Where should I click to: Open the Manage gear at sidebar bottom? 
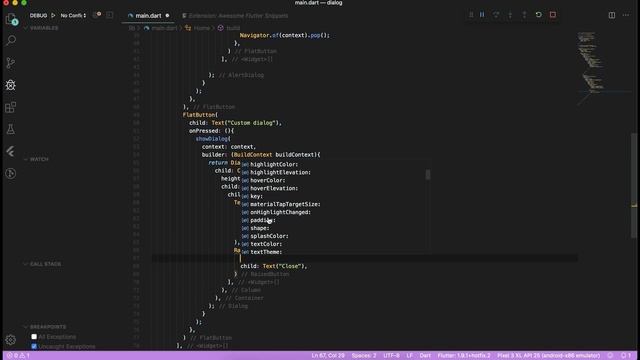11,340
